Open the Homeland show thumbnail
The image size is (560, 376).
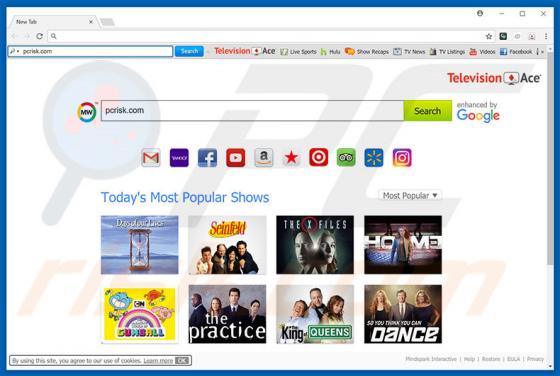[x=403, y=245]
